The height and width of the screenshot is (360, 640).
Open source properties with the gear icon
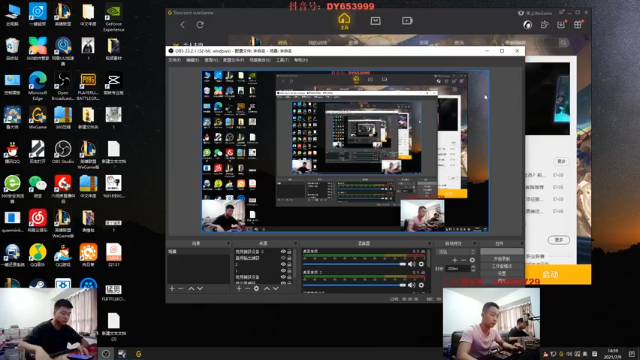pos(256,289)
